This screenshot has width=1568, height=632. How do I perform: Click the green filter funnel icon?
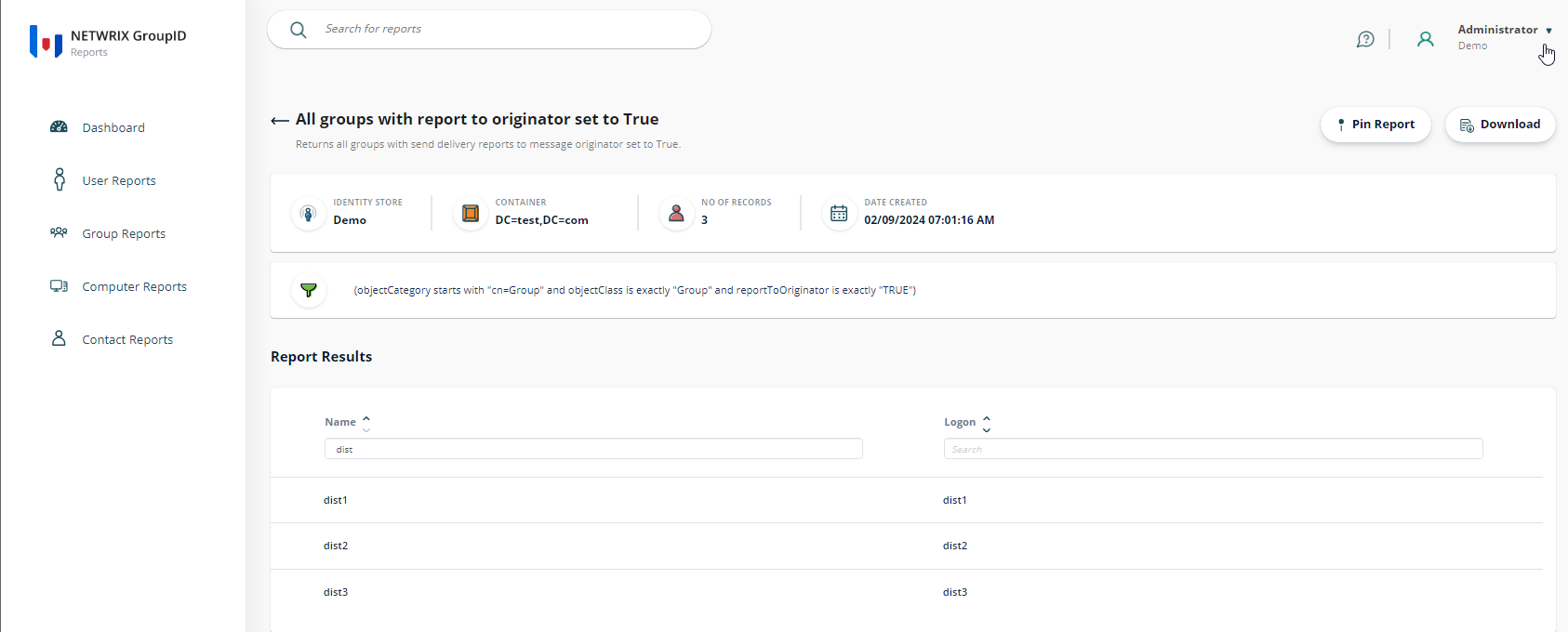tap(309, 290)
